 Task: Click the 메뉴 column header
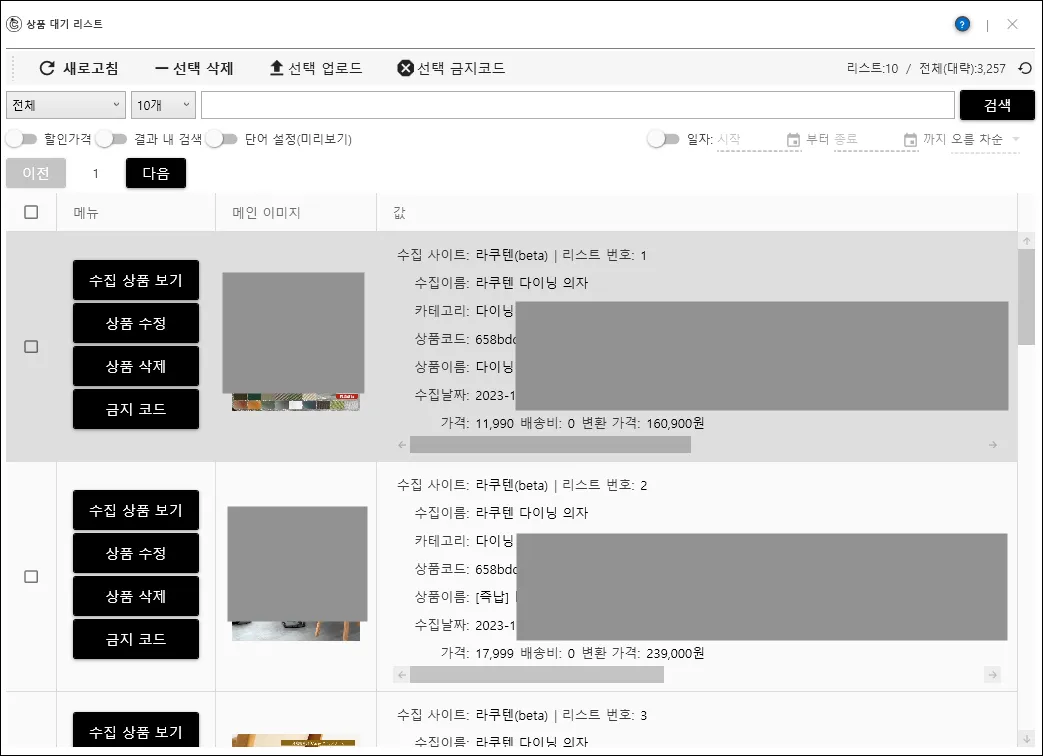[86, 213]
